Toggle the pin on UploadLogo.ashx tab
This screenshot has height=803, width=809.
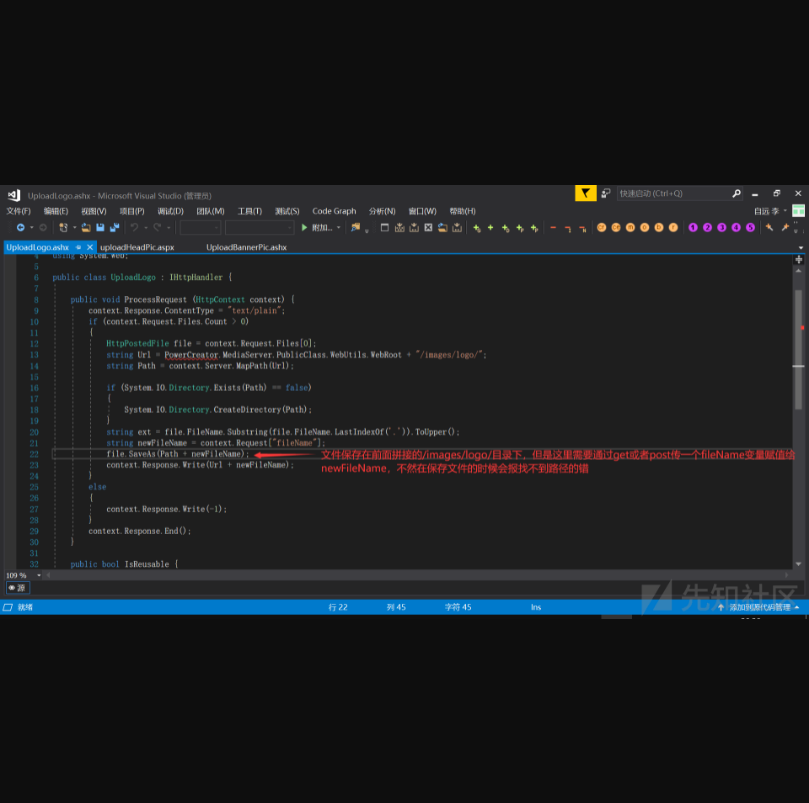(x=78, y=247)
